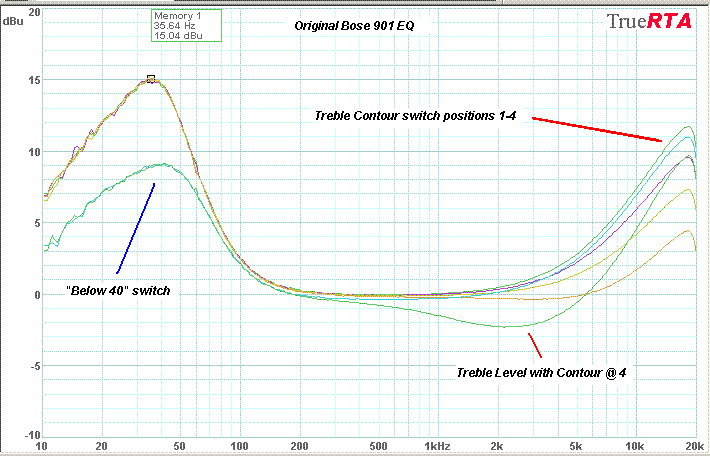
Task: Click the -5 level axis label
Action: [34, 366]
